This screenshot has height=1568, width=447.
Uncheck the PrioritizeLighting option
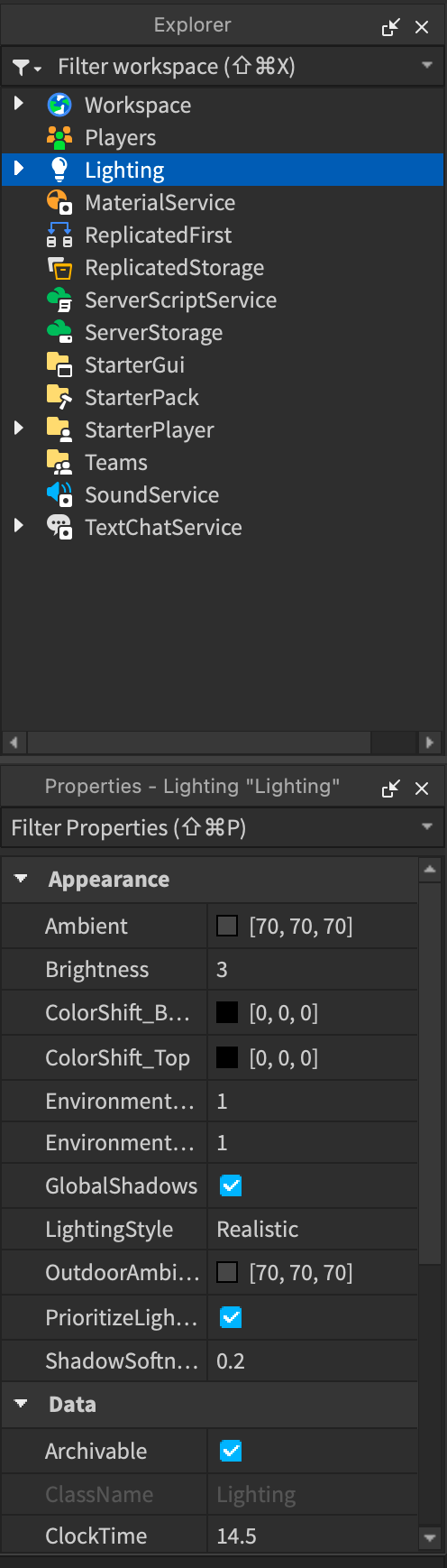(231, 1317)
